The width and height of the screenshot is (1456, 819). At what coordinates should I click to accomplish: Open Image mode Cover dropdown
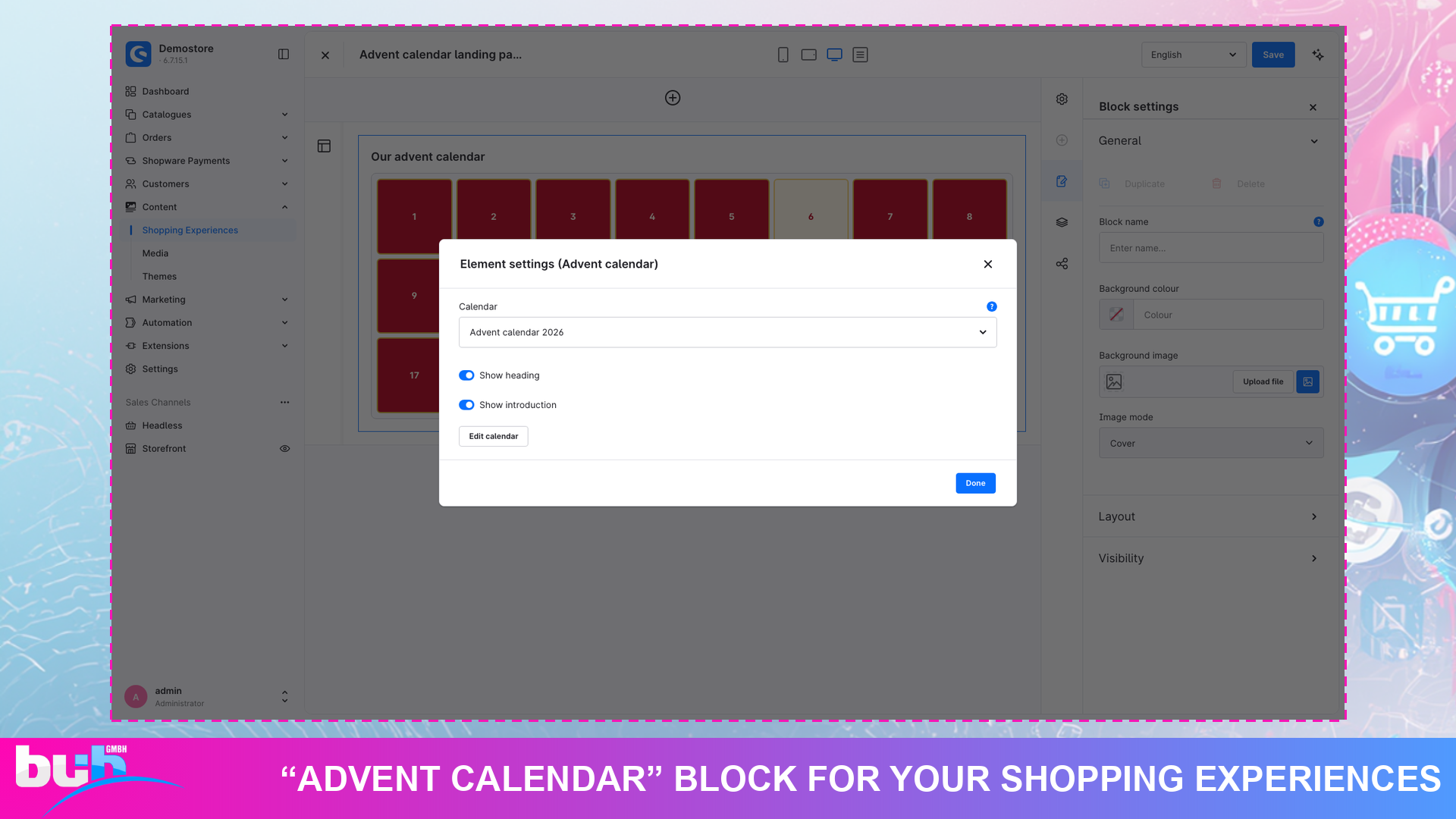coord(1211,443)
